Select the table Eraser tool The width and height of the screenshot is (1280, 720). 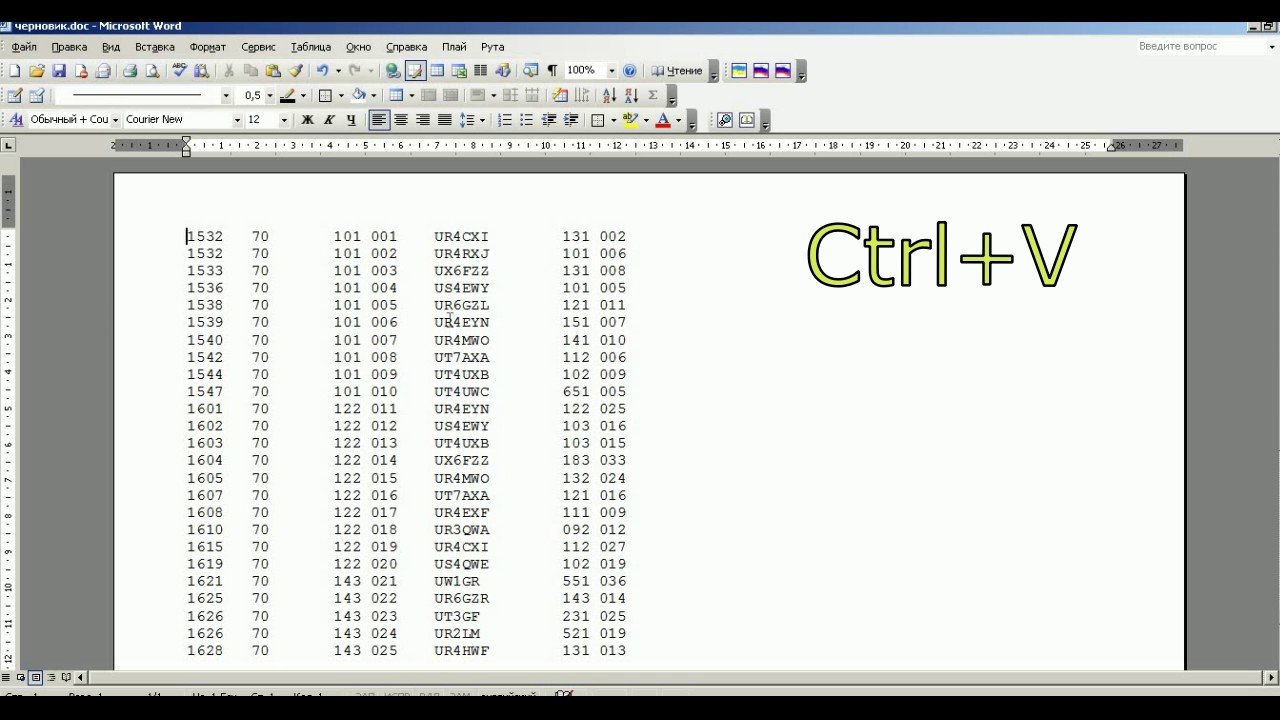click(37, 95)
